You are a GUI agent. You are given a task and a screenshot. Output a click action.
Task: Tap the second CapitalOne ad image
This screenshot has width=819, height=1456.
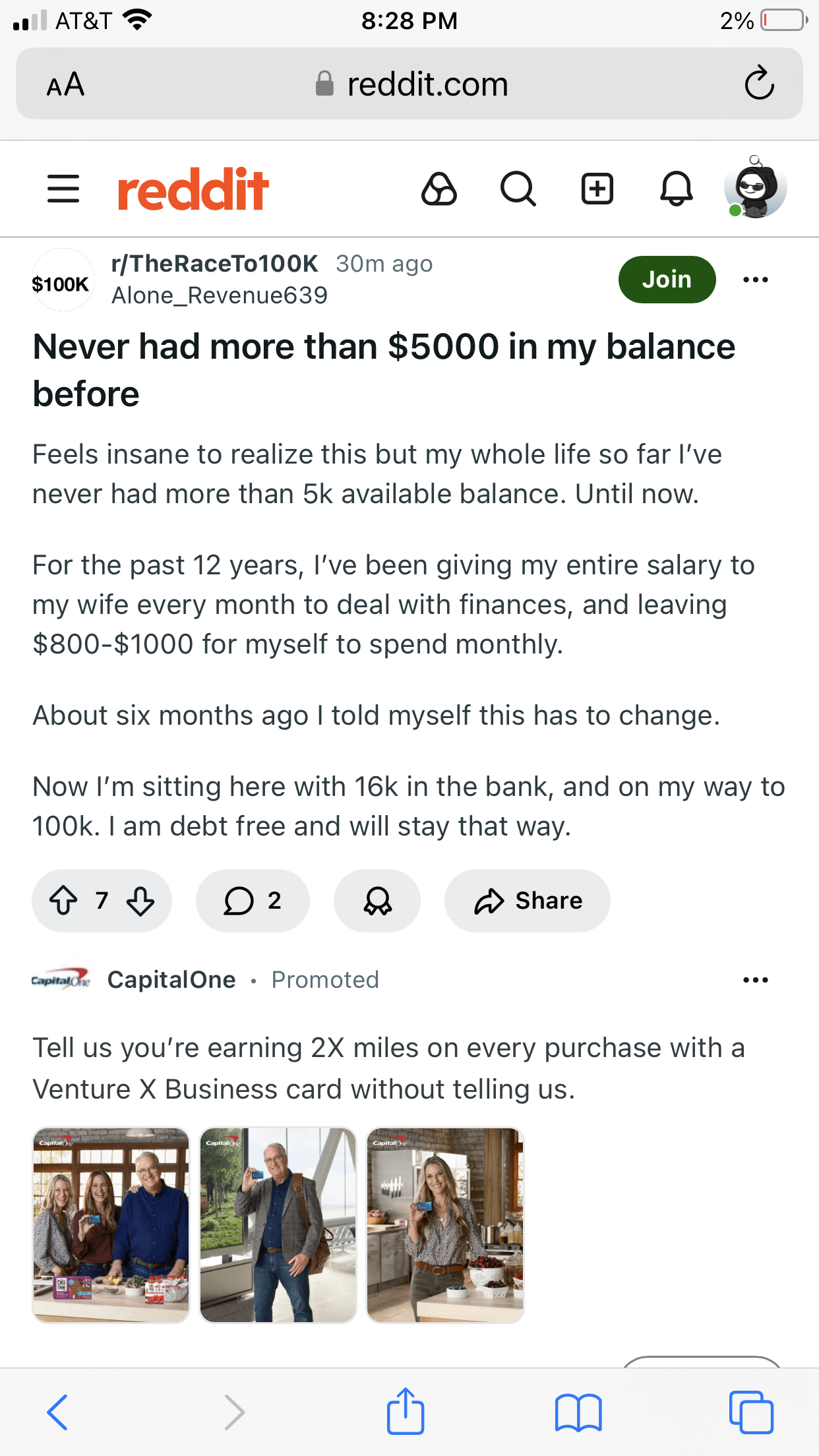point(278,1225)
